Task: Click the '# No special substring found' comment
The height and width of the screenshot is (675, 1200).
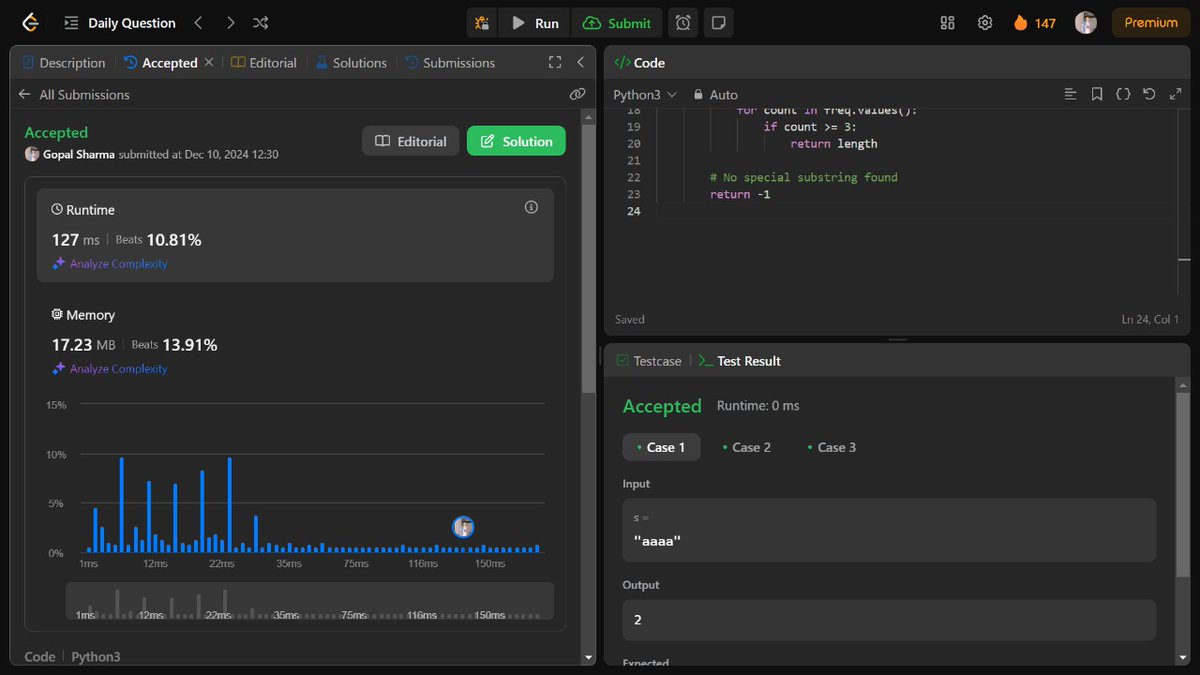Action: pos(804,177)
